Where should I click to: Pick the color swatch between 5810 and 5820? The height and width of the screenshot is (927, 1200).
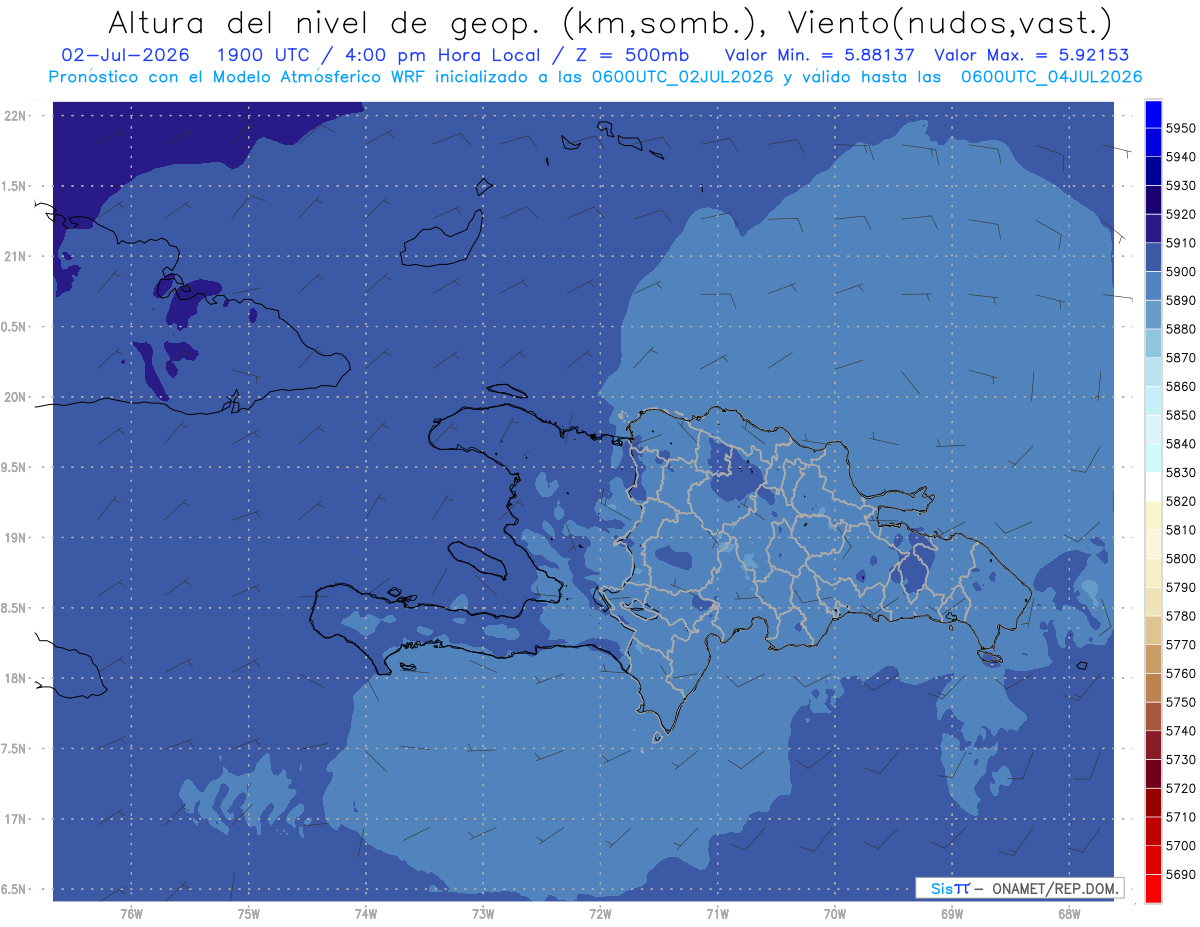point(1153,516)
